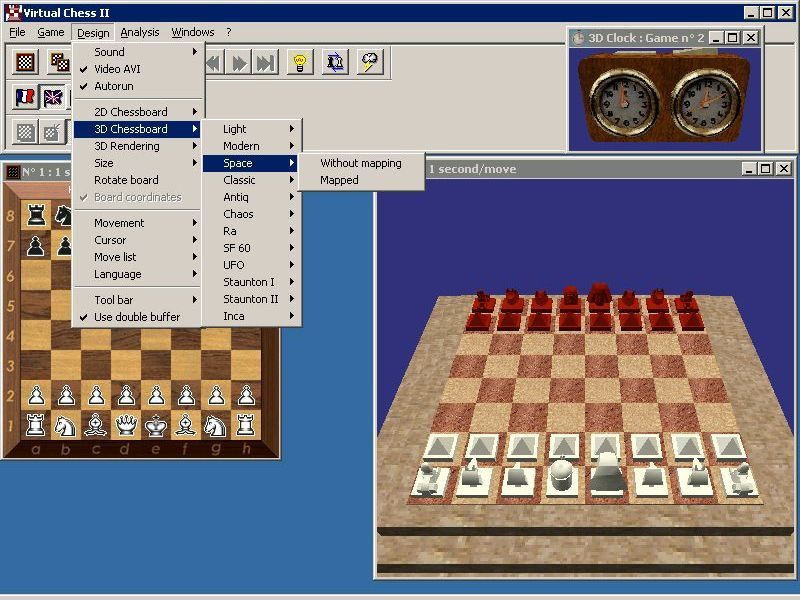Image resolution: width=800 pixels, height=600 pixels.
Task: Toggle the Video AVI option
Action: click(117, 69)
